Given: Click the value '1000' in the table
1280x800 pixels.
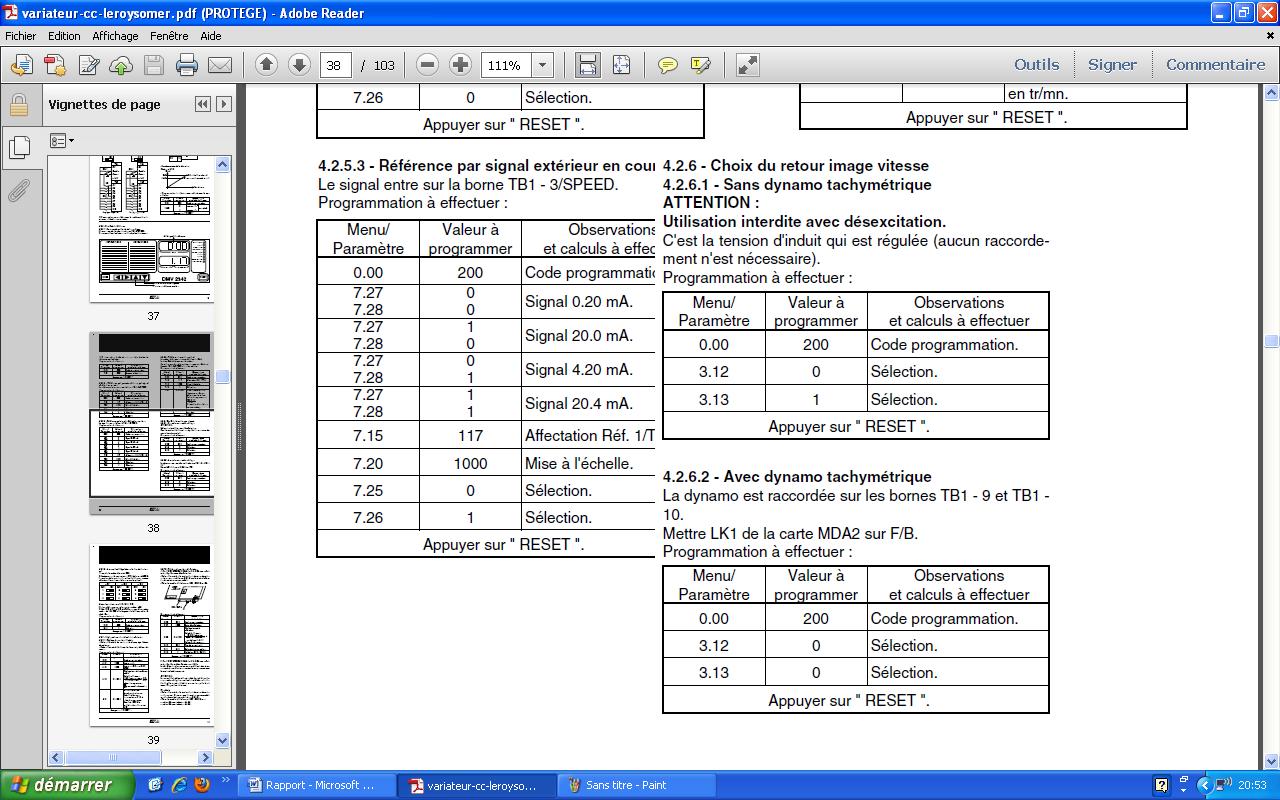Looking at the screenshot, I should point(470,463).
